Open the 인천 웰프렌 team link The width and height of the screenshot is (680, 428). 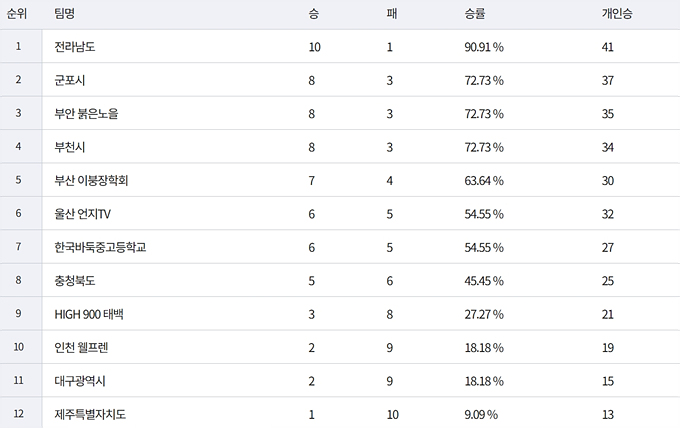(x=82, y=348)
